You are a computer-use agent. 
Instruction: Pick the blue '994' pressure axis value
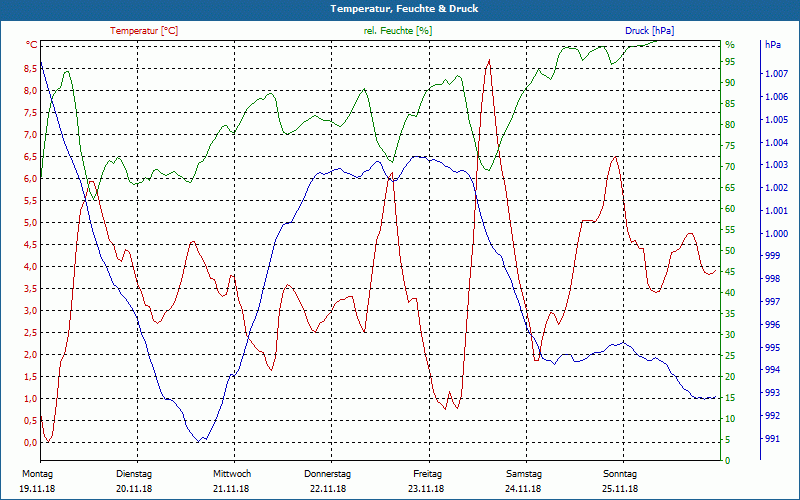point(772,370)
